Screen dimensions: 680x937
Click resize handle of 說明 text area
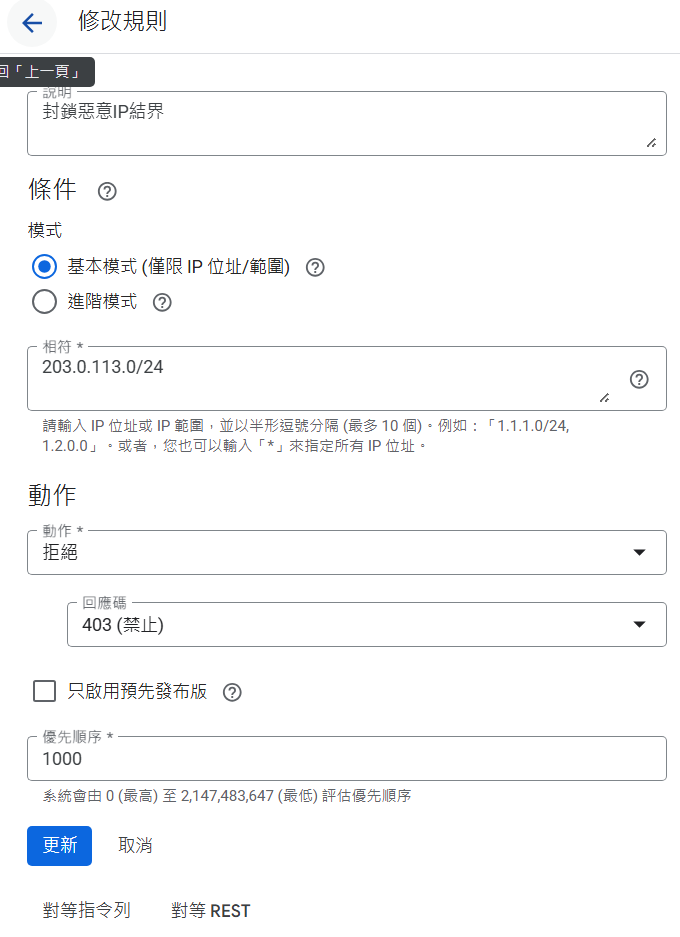pos(651,143)
